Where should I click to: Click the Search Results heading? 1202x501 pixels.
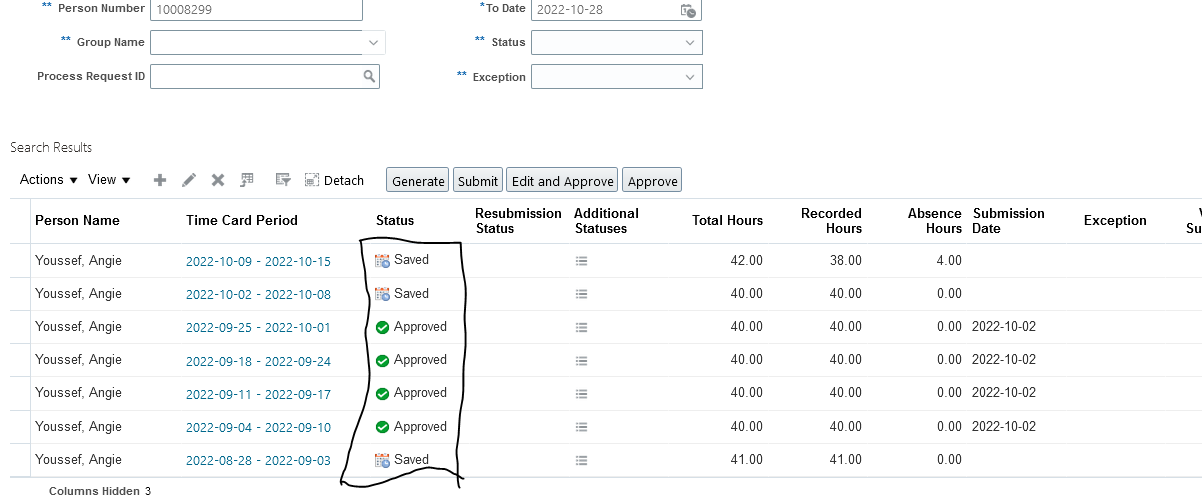pos(51,147)
